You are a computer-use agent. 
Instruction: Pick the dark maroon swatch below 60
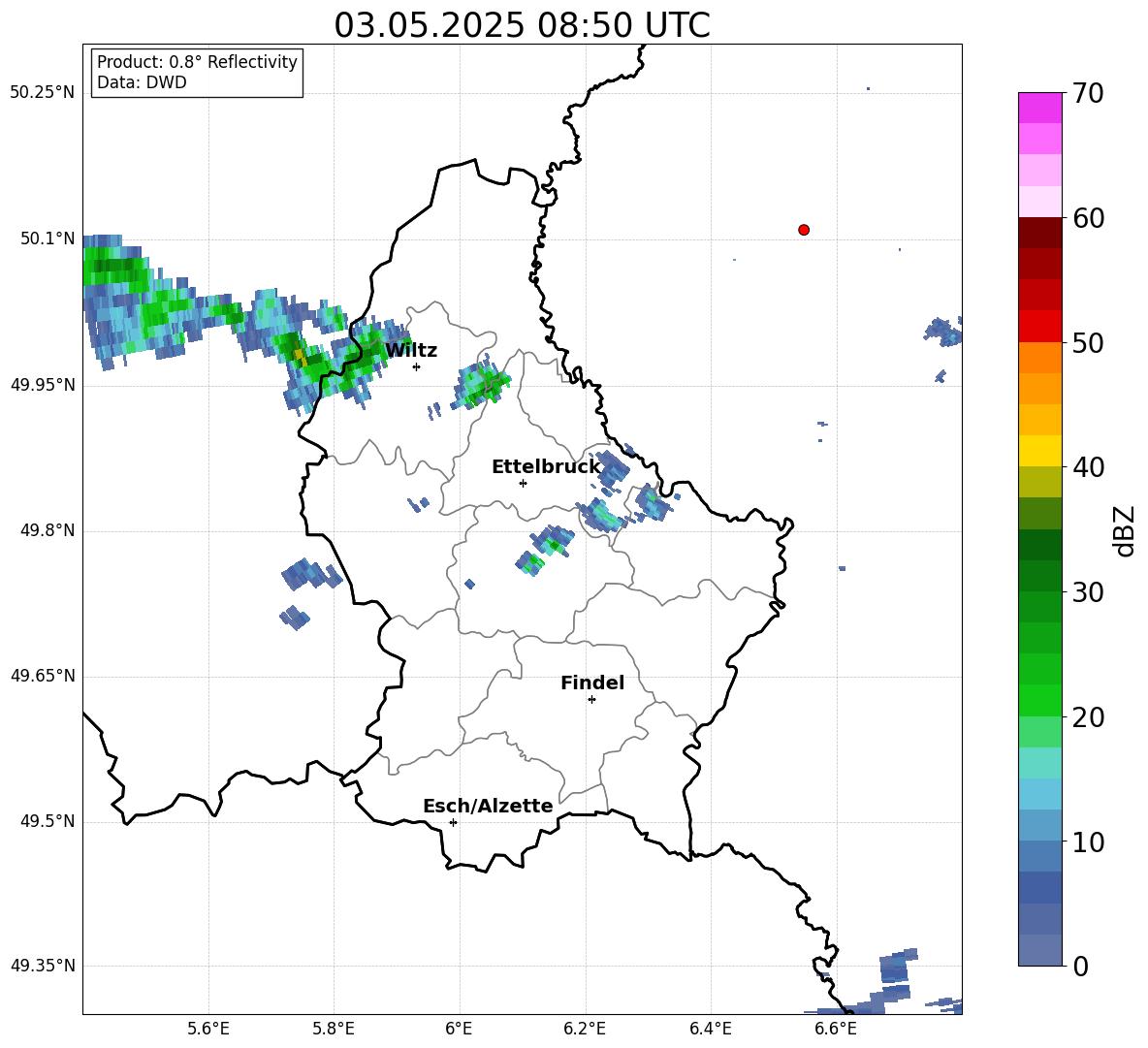point(1039,233)
